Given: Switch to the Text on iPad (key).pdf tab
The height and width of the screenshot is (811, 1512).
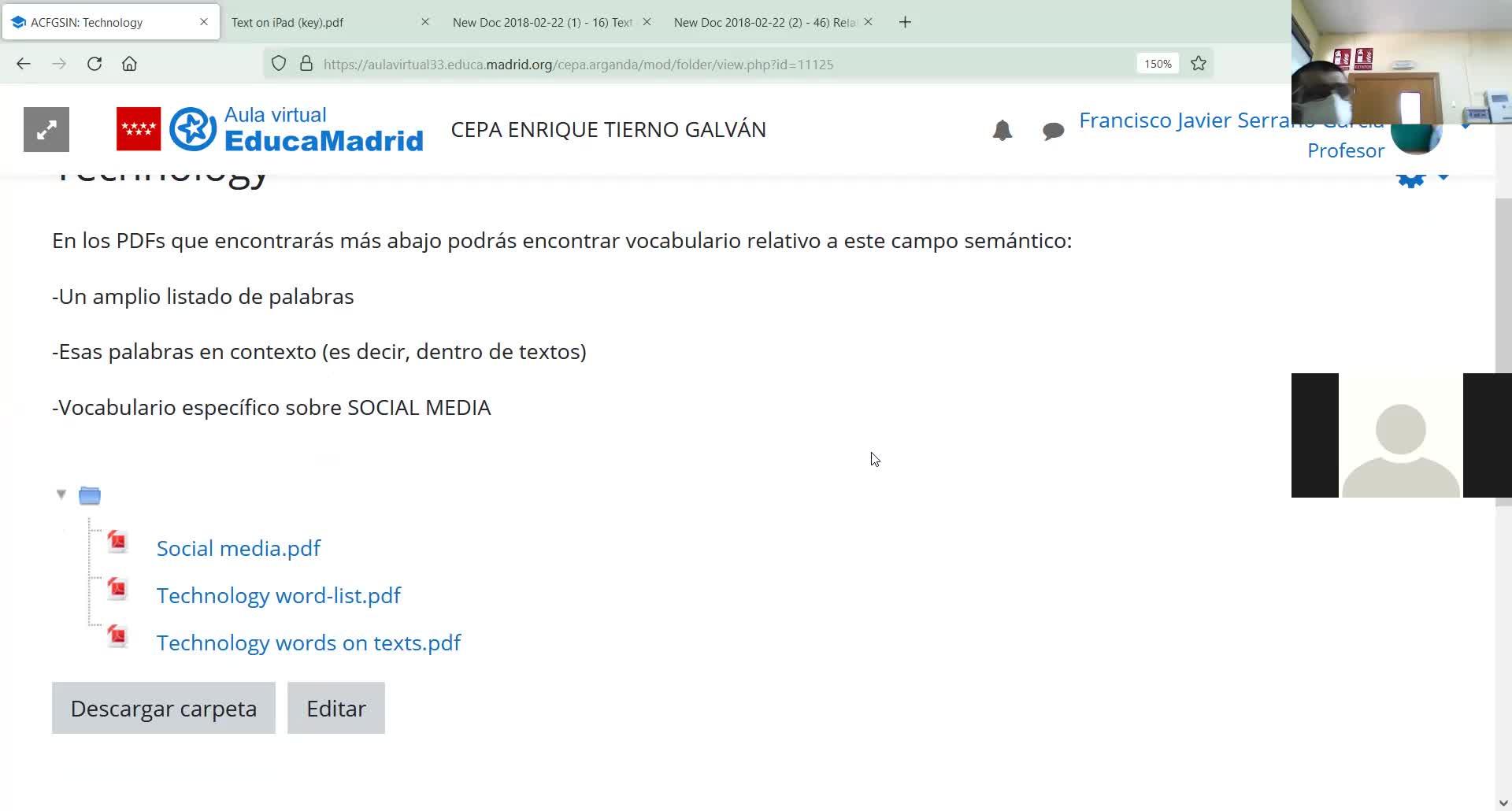Looking at the screenshot, I should click(x=331, y=22).
